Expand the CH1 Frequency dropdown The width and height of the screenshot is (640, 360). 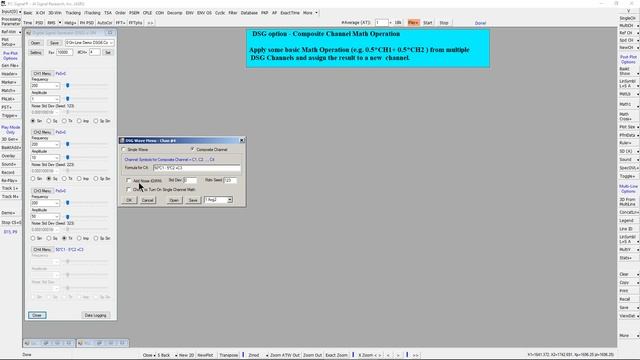57,86
